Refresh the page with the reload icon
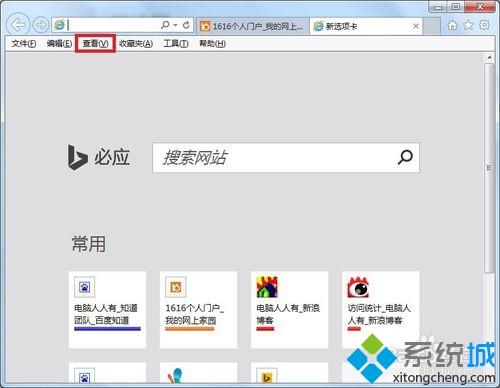This screenshot has width=500, height=388. pyautogui.click(x=186, y=25)
